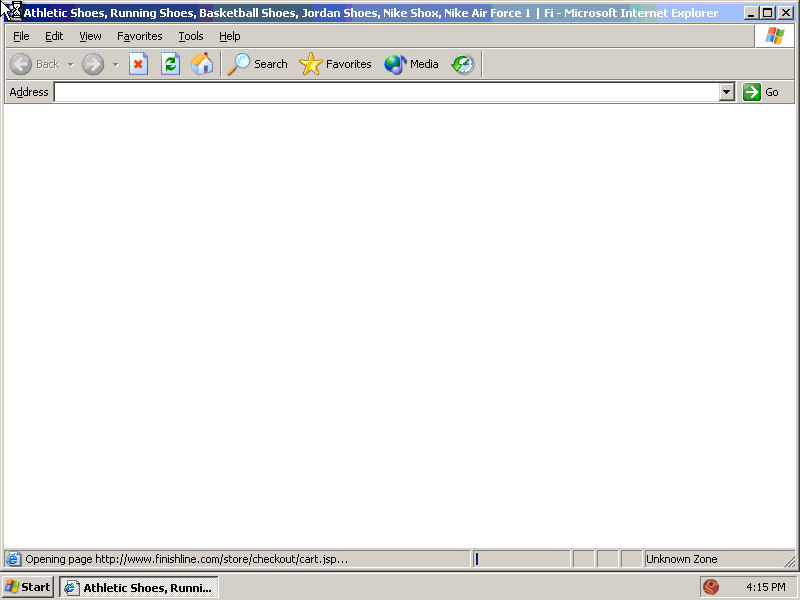800x600 pixels.
Task: Click the status bar resize grip
Action: click(x=789, y=562)
